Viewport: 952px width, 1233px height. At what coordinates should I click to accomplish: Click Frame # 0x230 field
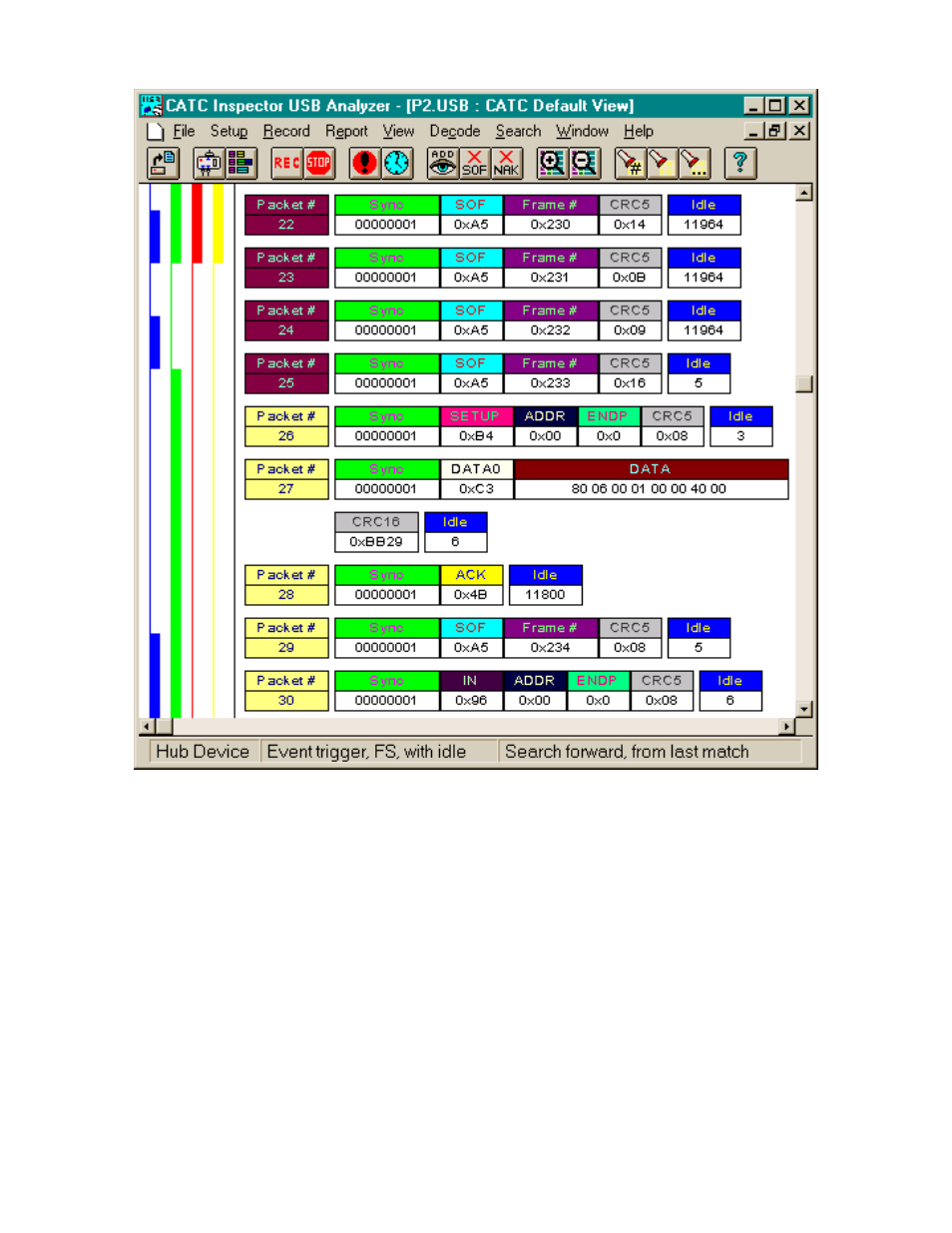551,215
